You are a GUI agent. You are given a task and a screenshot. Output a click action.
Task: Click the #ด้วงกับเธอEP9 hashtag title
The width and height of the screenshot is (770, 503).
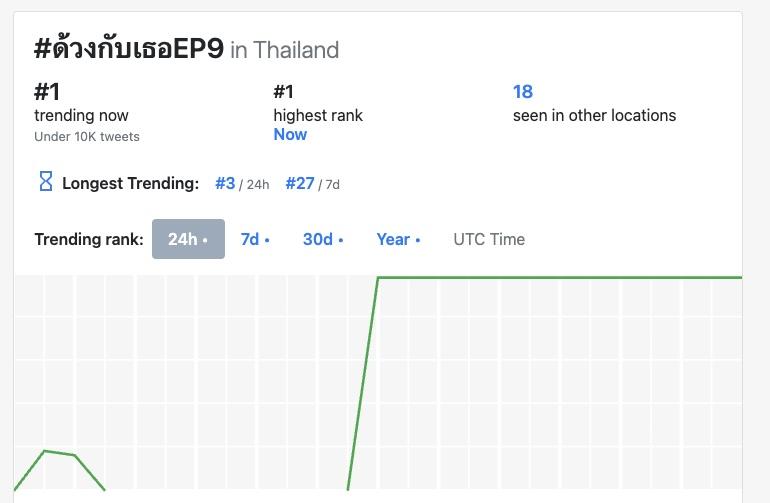(128, 48)
